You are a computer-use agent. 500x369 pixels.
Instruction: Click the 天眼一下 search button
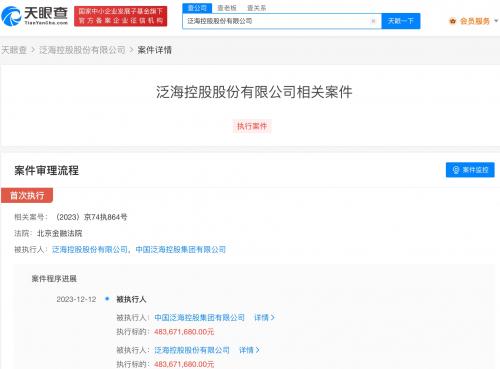click(x=401, y=21)
